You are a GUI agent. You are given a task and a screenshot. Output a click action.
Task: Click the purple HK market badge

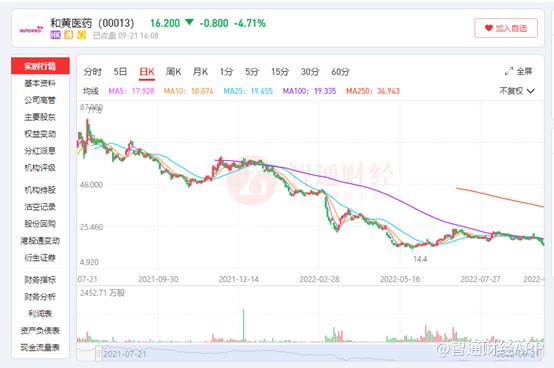tap(55, 35)
